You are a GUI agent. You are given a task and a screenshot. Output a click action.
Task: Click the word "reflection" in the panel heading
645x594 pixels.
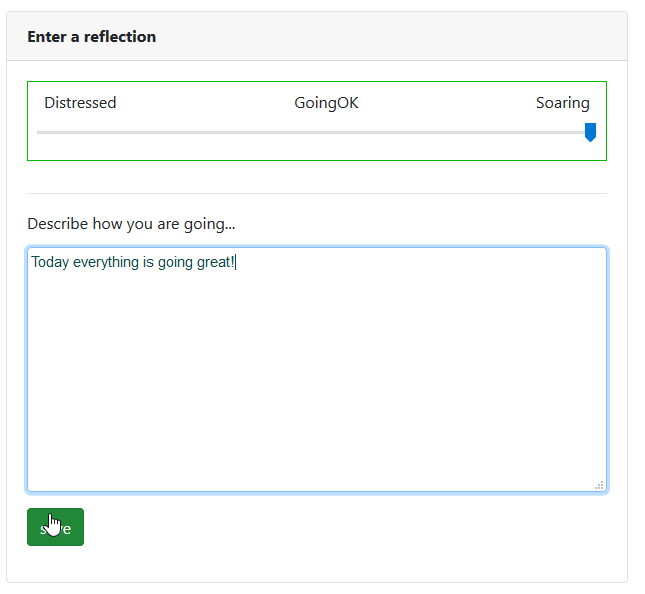120,37
